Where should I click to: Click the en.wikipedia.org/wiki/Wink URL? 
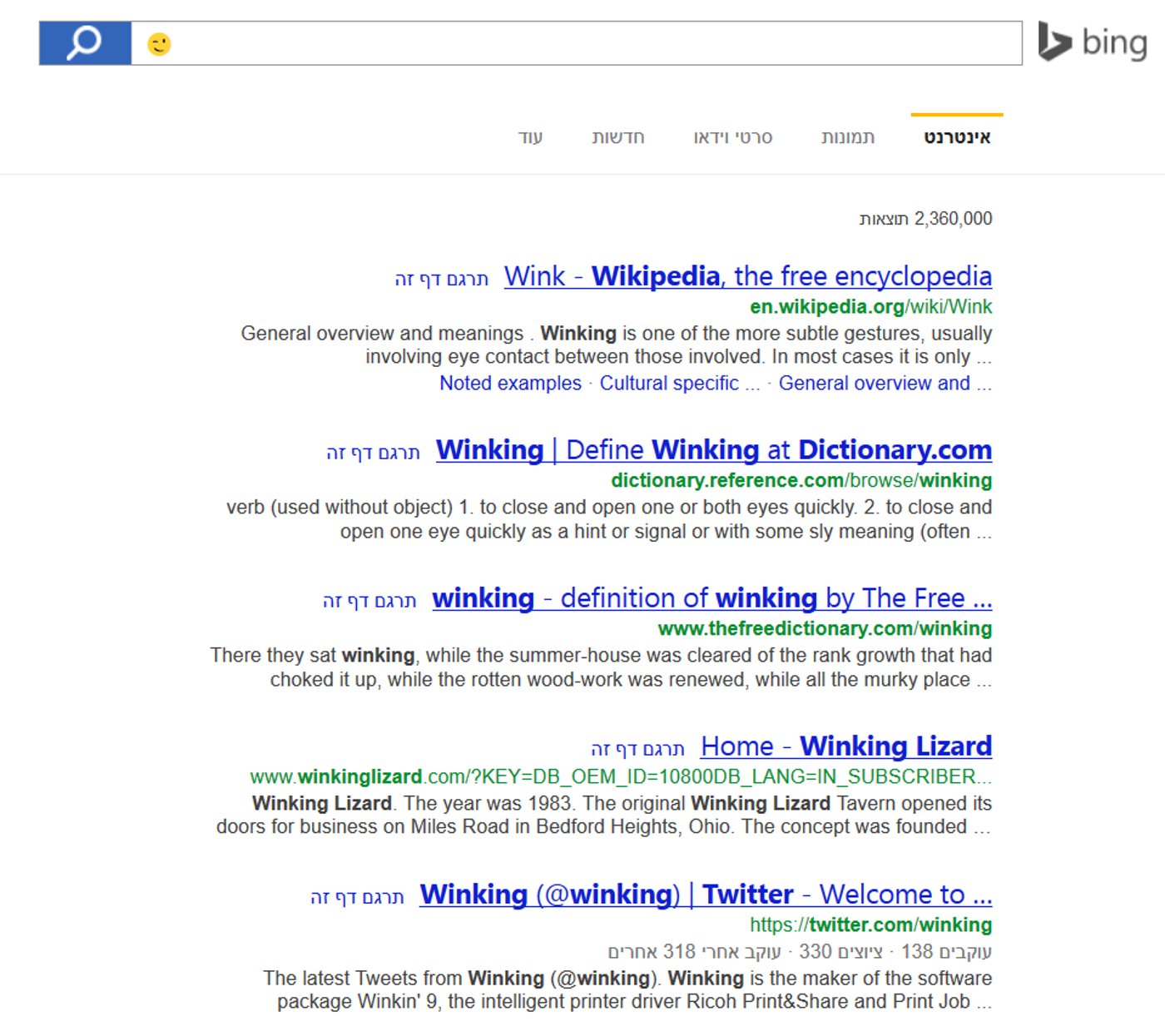point(870,306)
